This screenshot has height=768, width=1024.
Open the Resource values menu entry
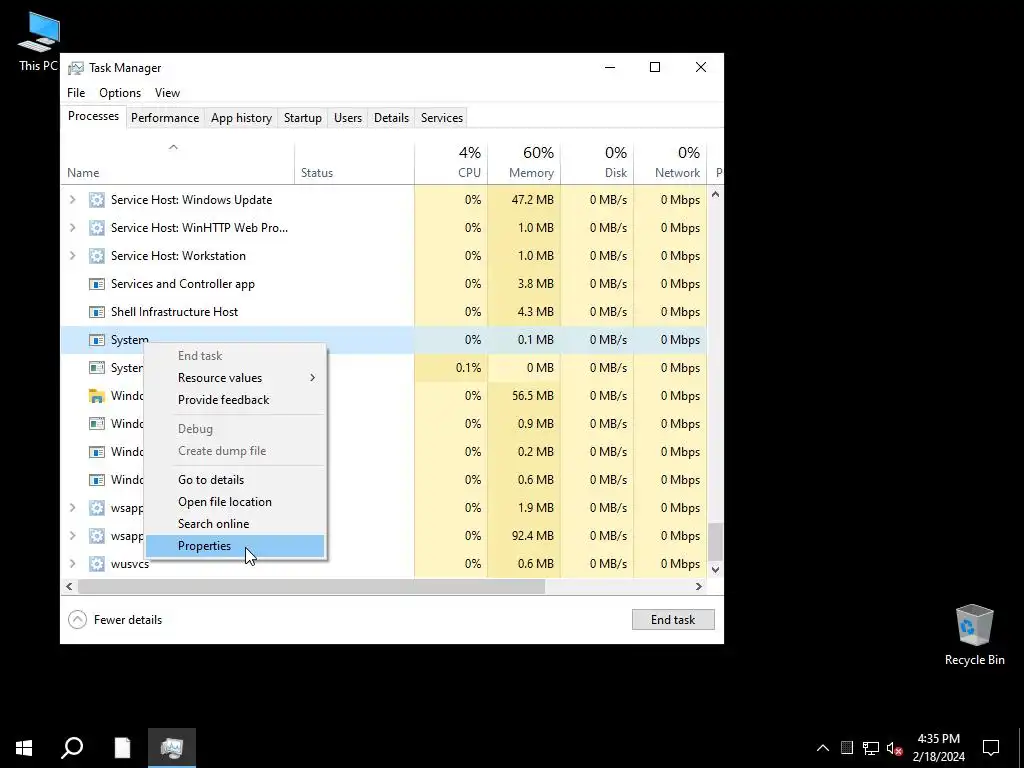coord(235,377)
